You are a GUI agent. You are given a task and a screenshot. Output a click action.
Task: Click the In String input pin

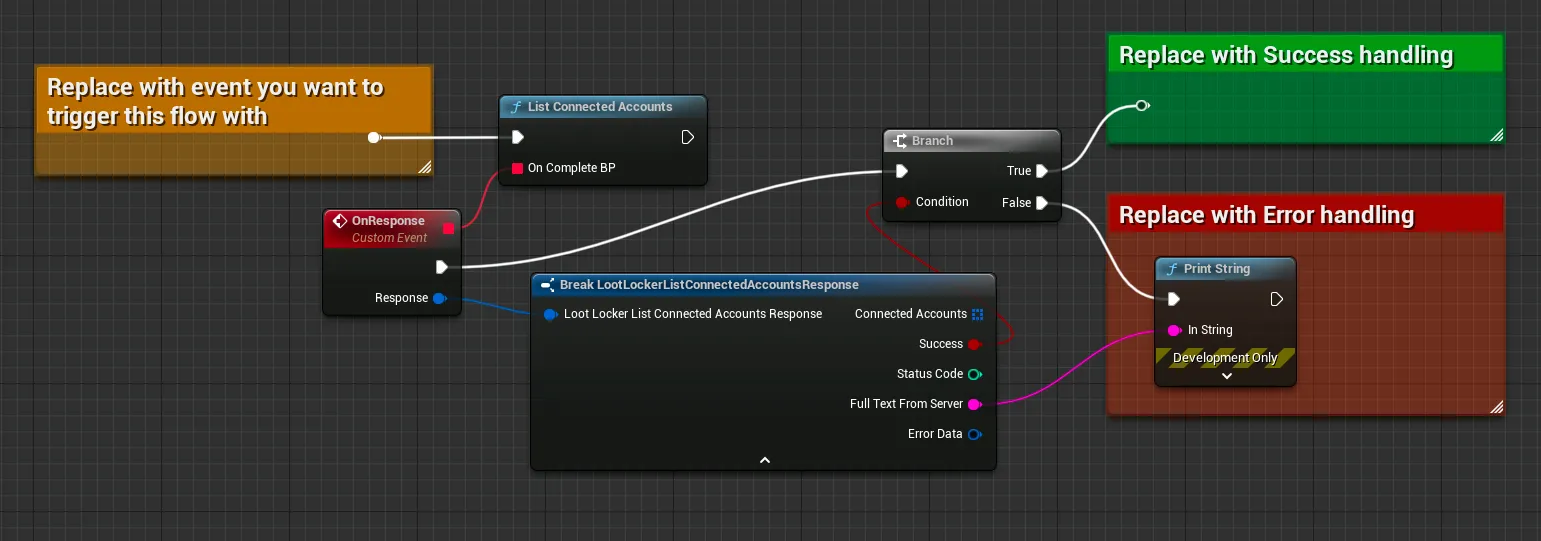click(x=1174, y=330)
